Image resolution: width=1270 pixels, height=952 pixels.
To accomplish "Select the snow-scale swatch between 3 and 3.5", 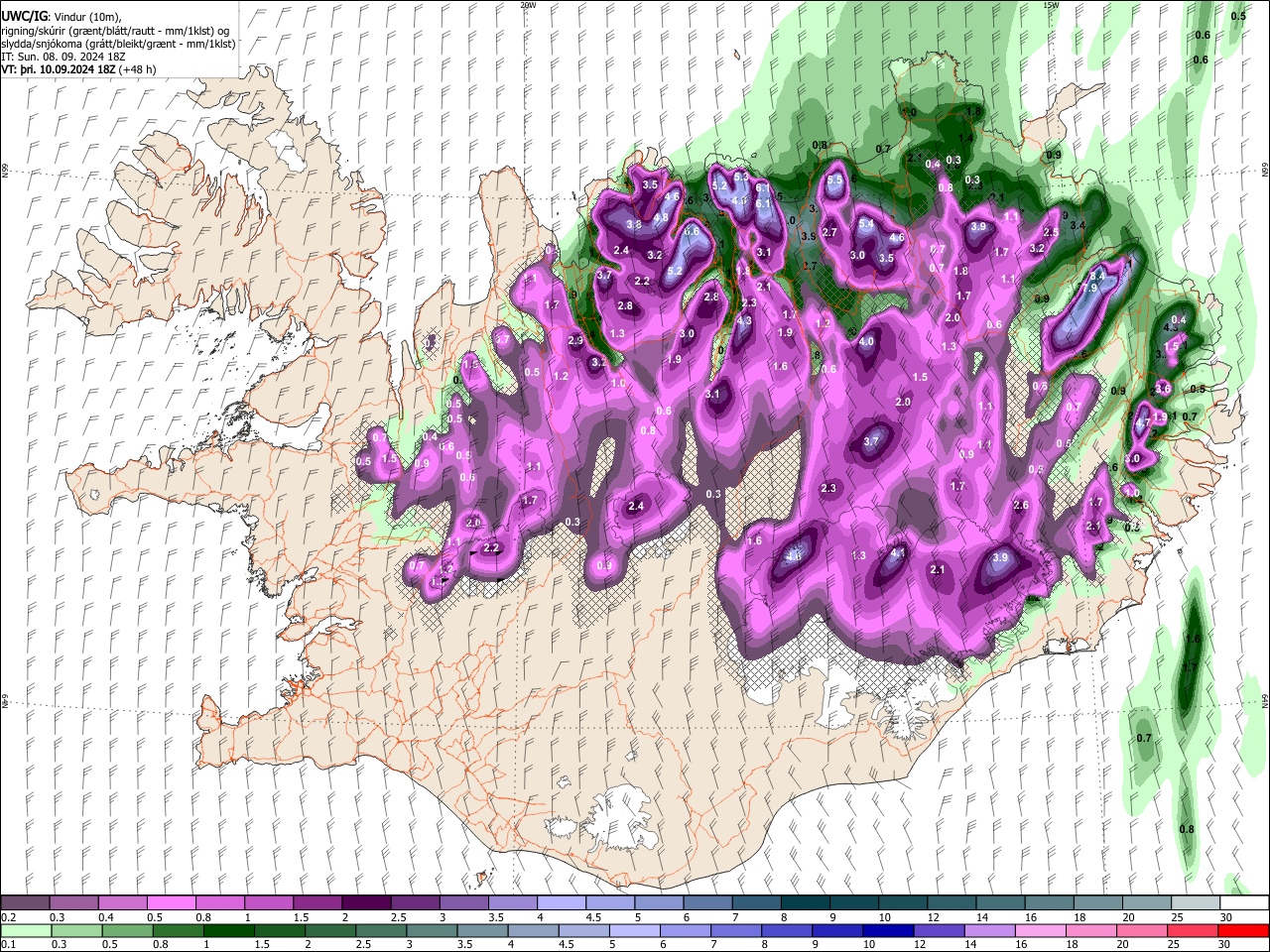I will 463,903.
